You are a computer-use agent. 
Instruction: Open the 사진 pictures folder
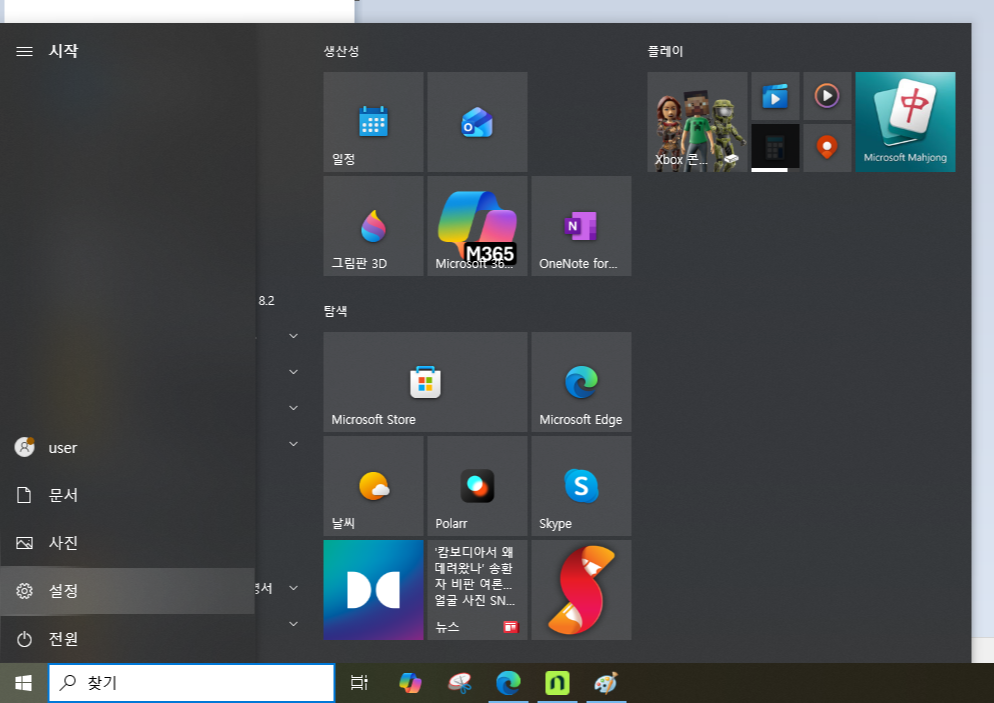(127, 543)
